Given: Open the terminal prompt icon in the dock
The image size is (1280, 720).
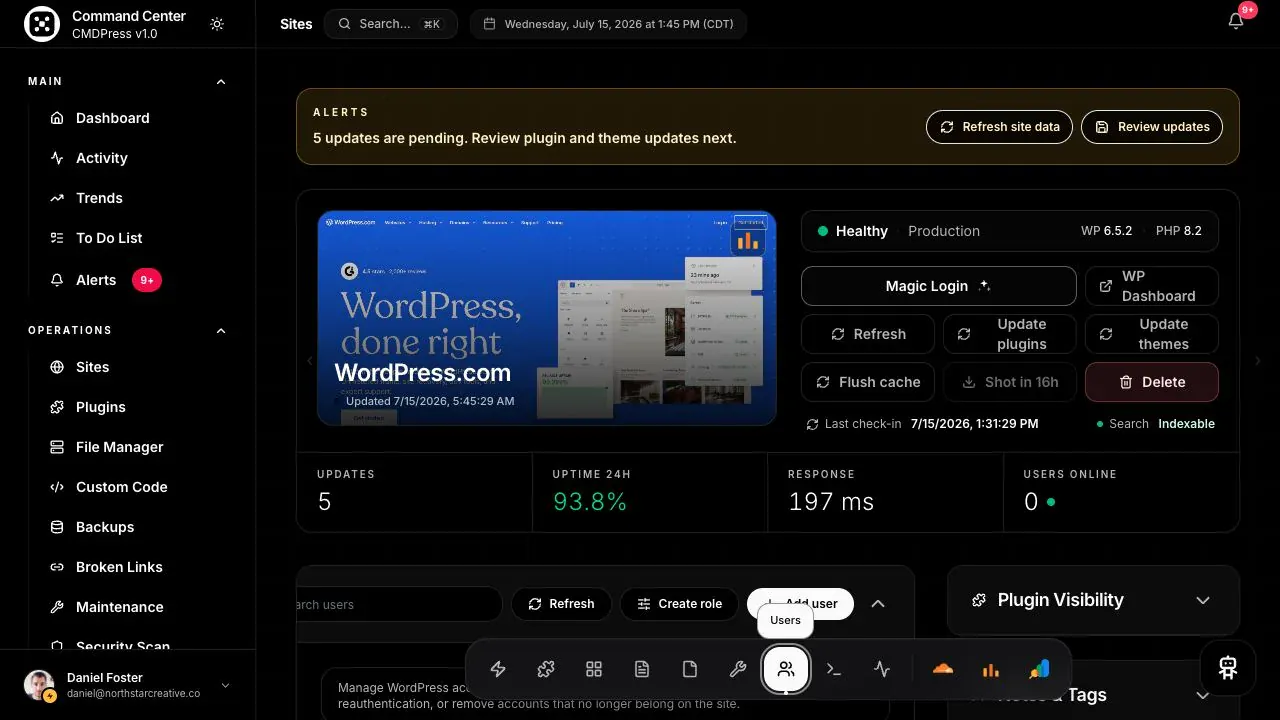Looking at the screenshot, I should click(x=834, y=669).
